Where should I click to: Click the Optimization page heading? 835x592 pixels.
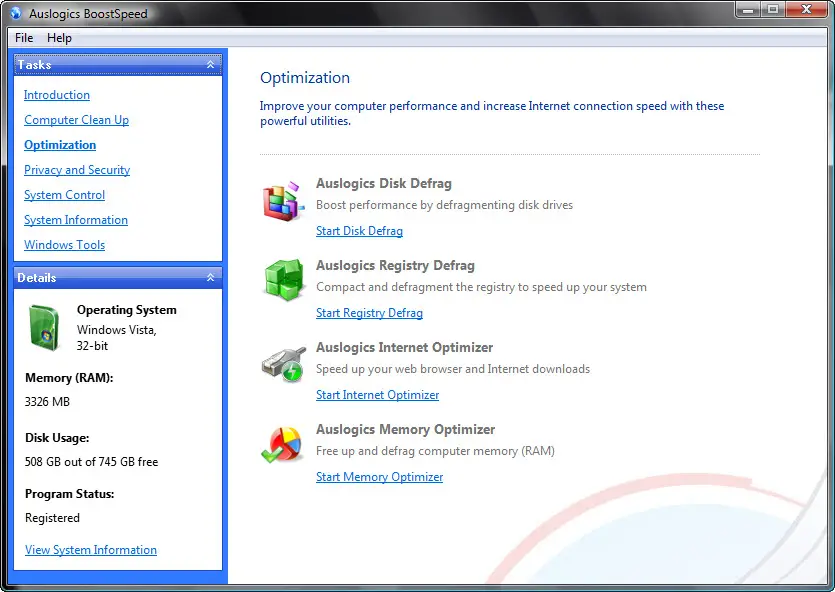coord(305,78)
